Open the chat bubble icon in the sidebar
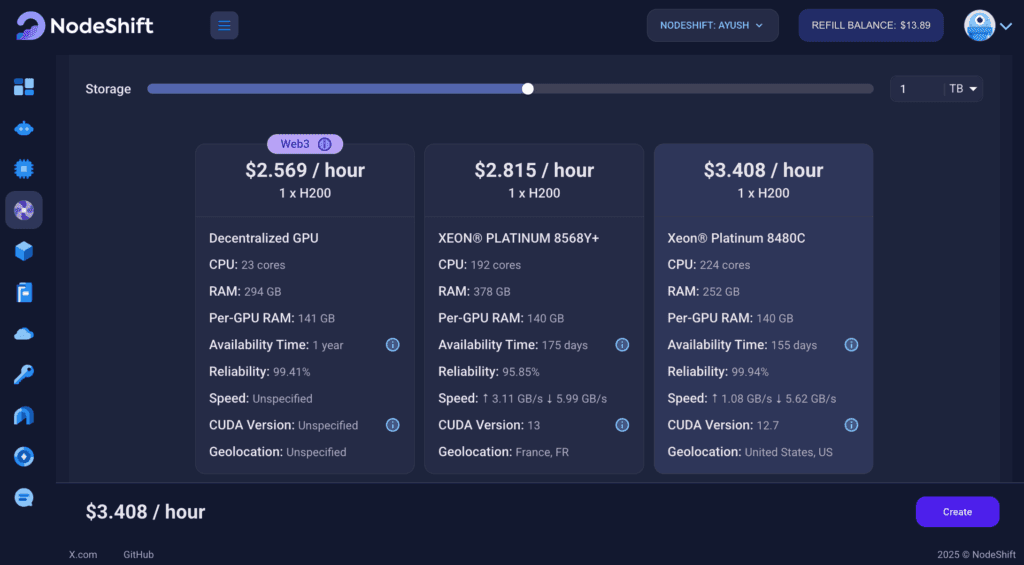Image resolution: width=1024 pixels, height=565 pixels. [24, 497]
